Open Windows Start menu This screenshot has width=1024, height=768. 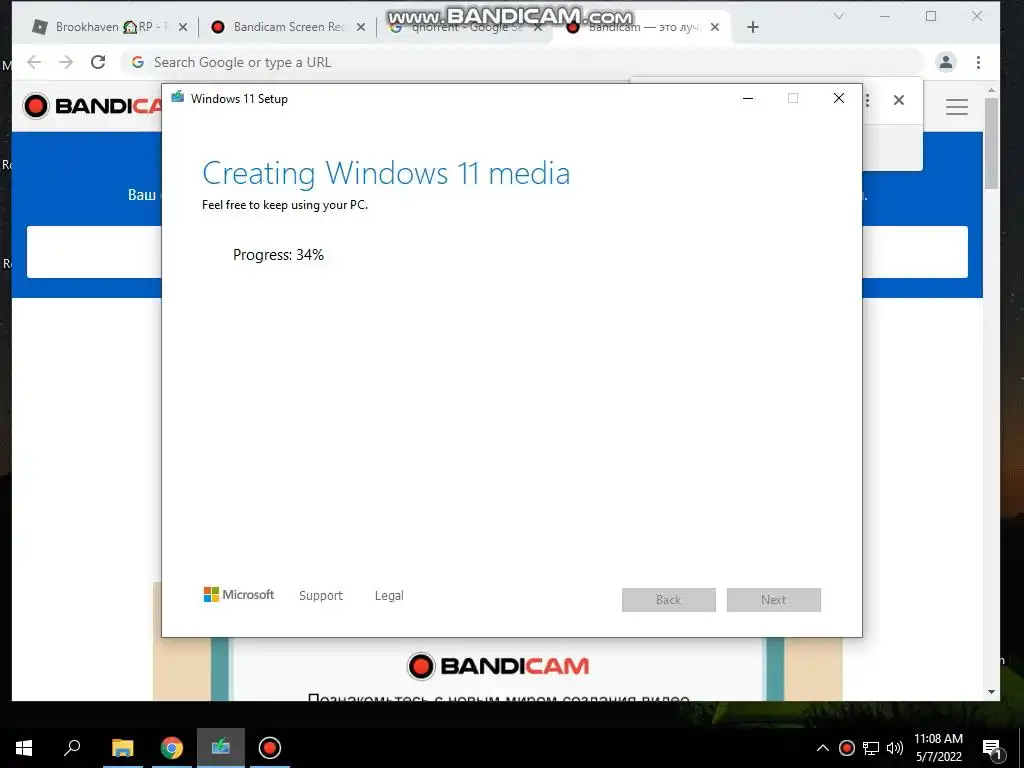click(24, 748)
